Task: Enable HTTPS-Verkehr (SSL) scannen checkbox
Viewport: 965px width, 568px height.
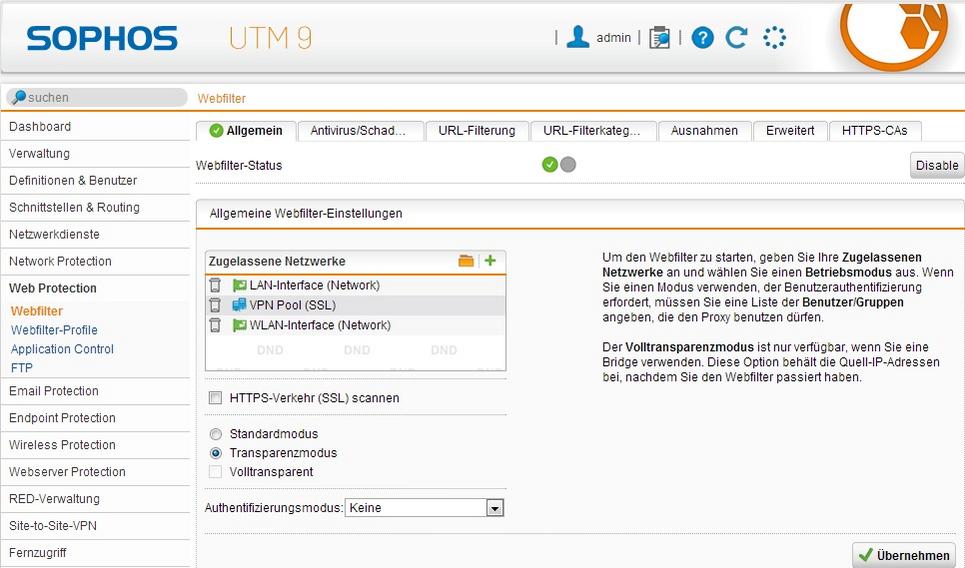Action: [215, 398]
